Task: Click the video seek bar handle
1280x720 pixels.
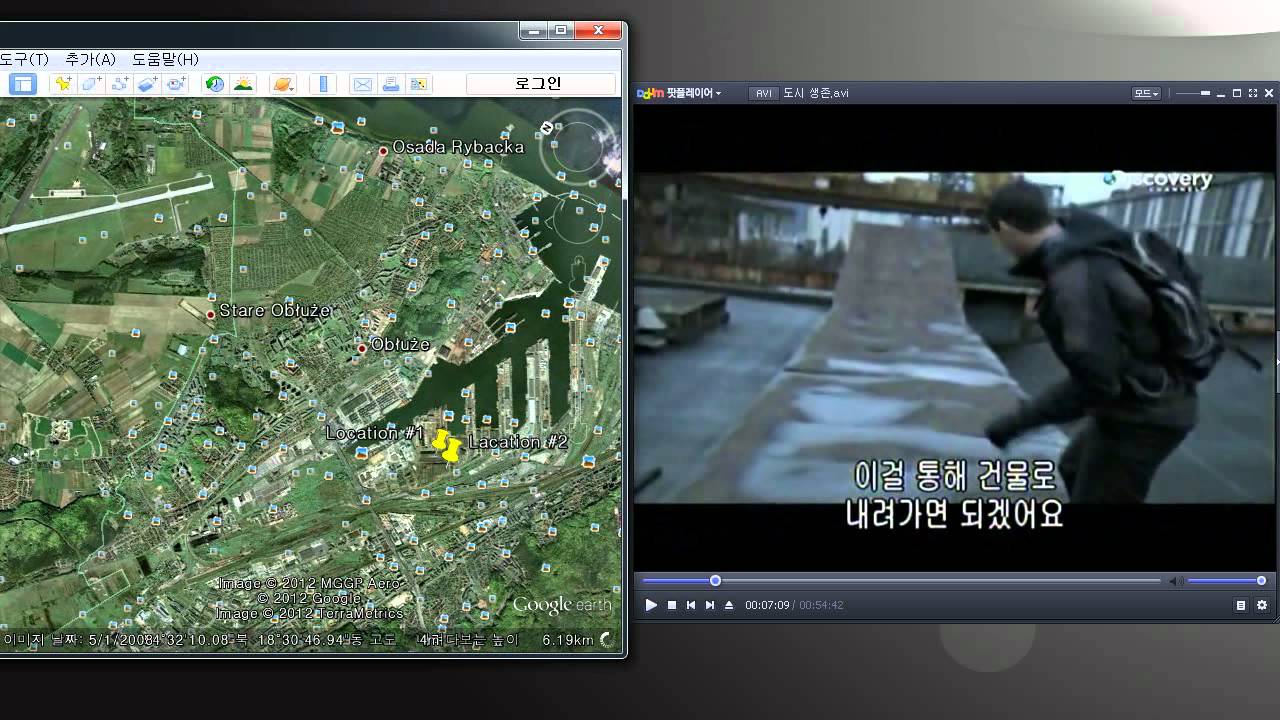Action: click(x=715, y=580)
